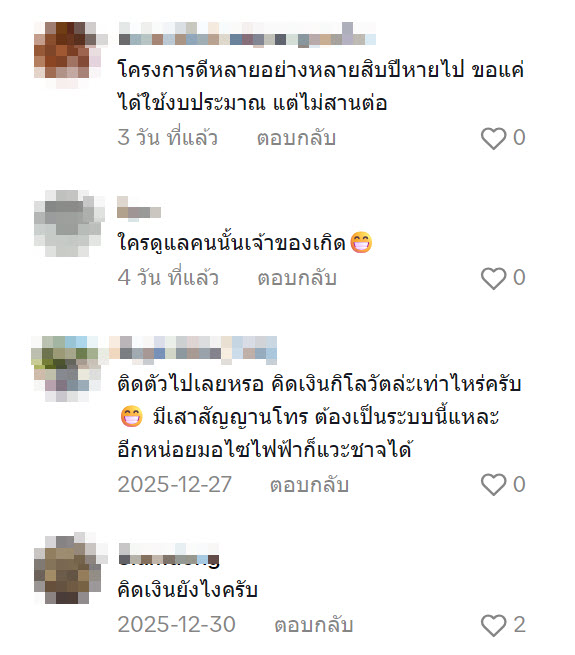The width and height of the screenshot is (575, 655).
Task: Open username above โครงการดีหลายอย่าง comment
Action: pos(247,34)
